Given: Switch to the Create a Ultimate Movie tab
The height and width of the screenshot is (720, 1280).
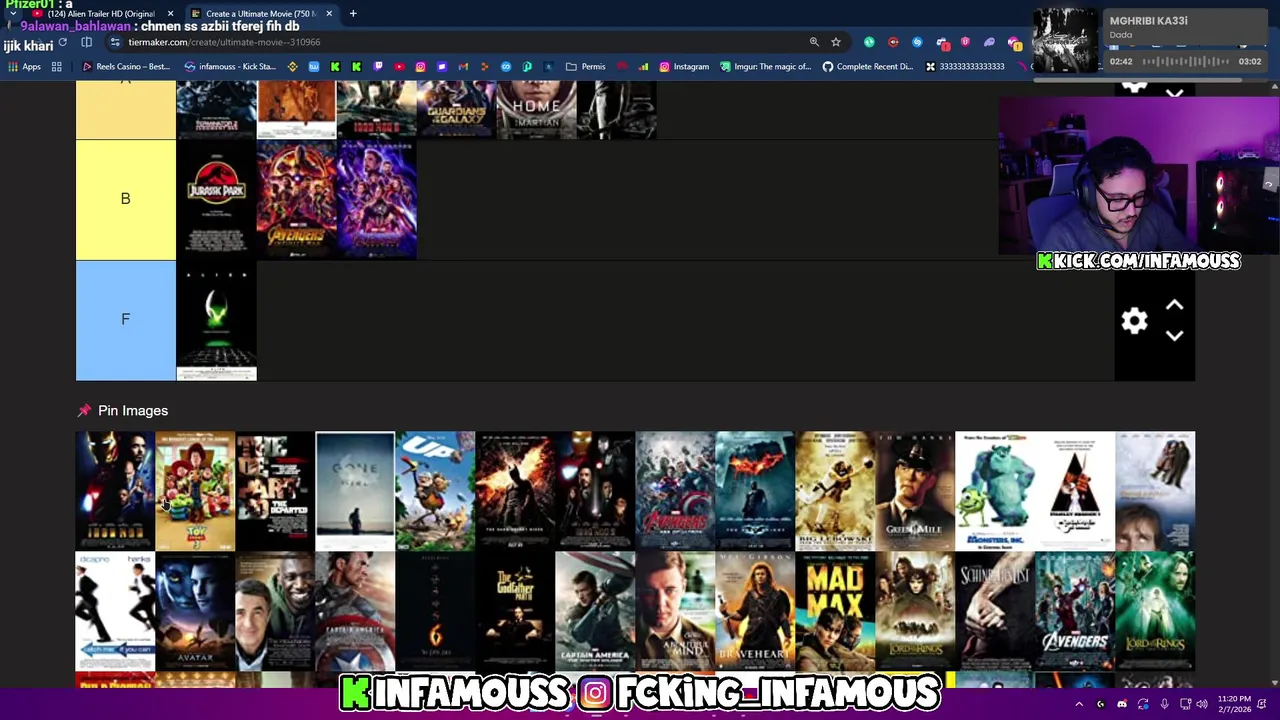Looking at the screenshot, I should pyautogui.click(x=260, y=14).
